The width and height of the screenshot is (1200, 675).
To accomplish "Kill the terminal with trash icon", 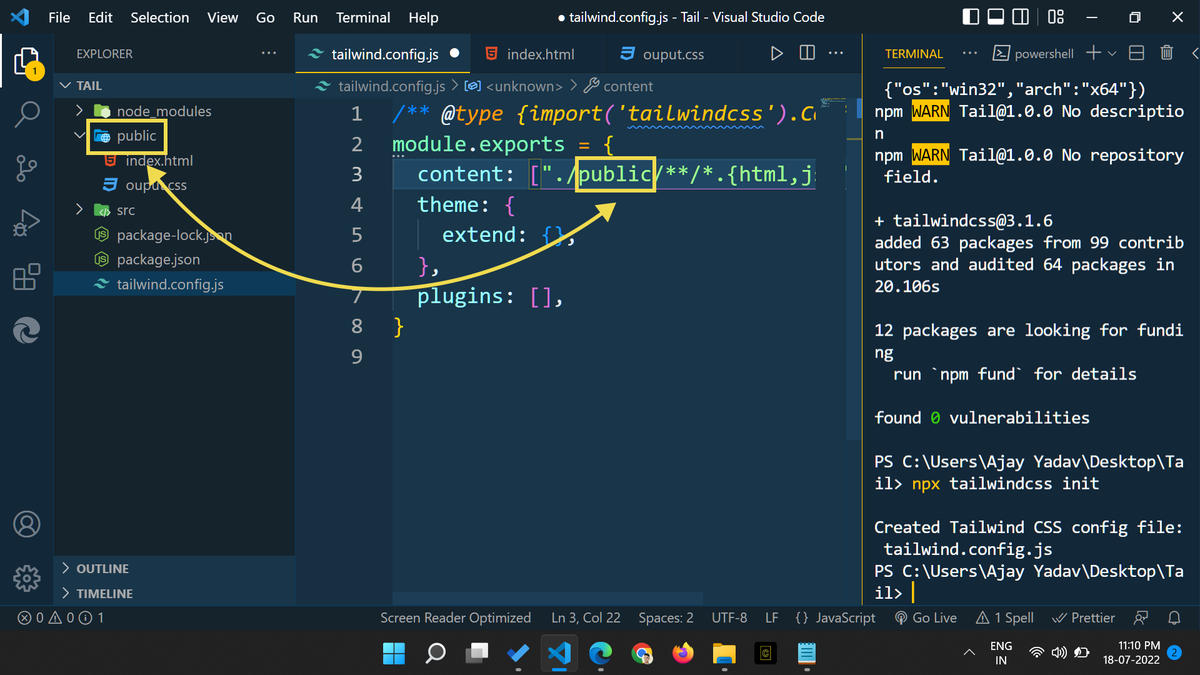I will click(1167, 53).
